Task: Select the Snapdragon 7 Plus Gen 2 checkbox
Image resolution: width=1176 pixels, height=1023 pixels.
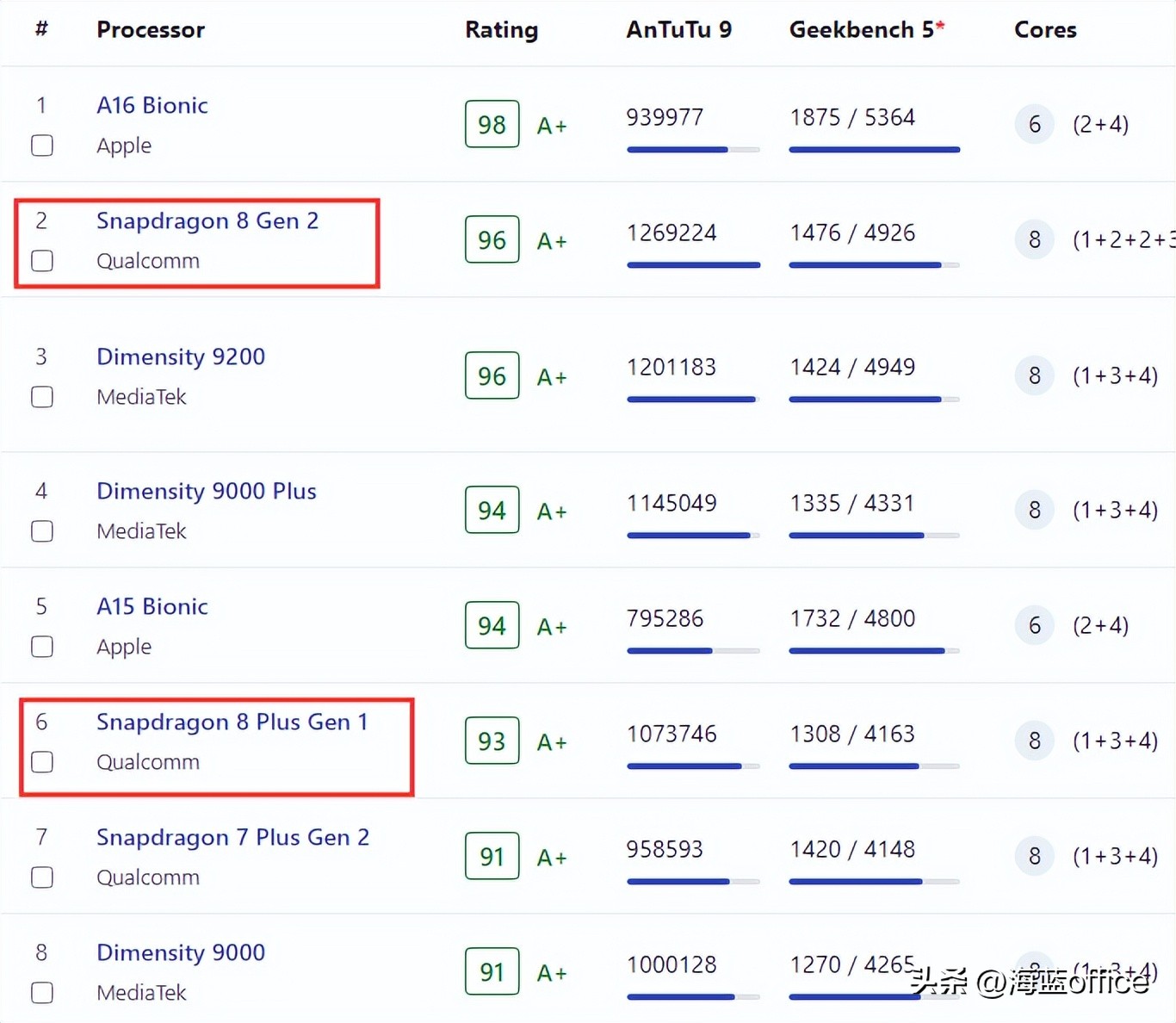Action: [42, 877]
